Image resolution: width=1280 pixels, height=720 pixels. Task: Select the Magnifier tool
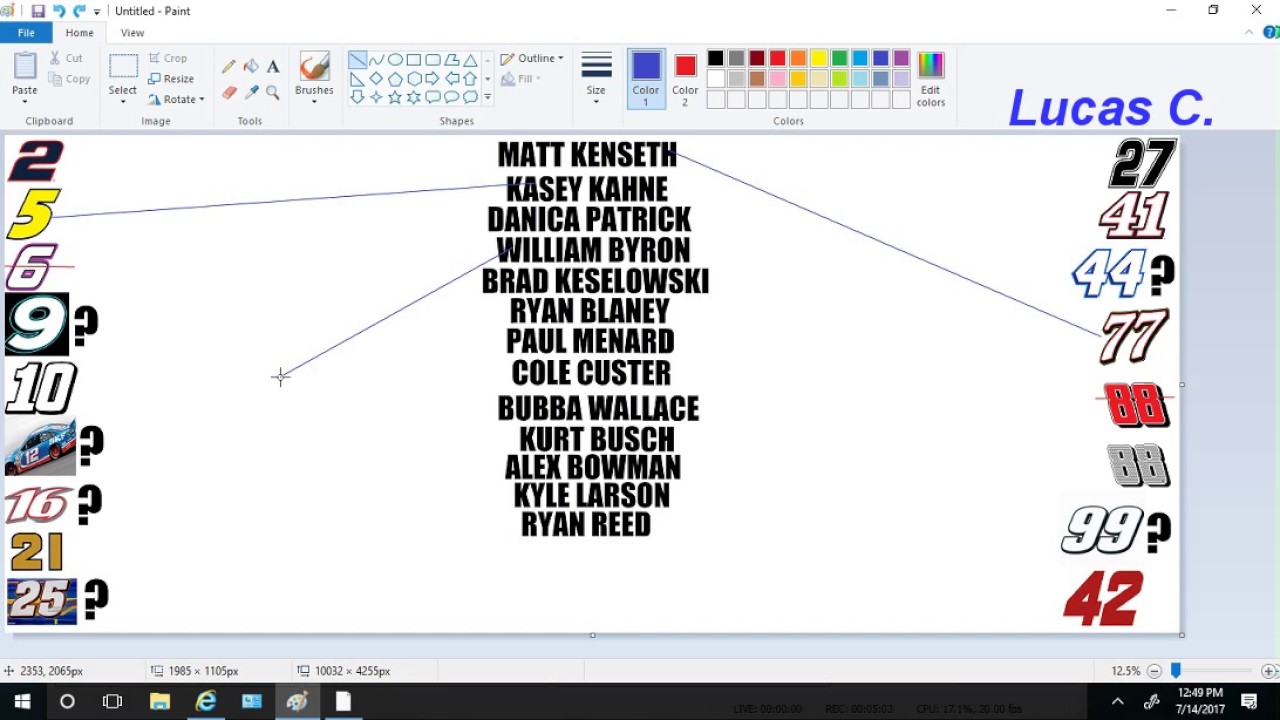(273, 92)
